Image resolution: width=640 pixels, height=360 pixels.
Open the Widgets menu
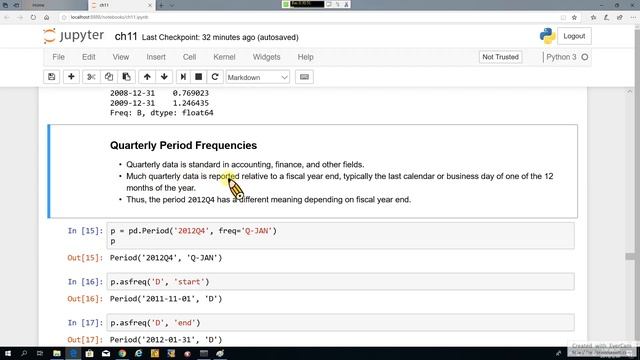click(x=267, y=57)
